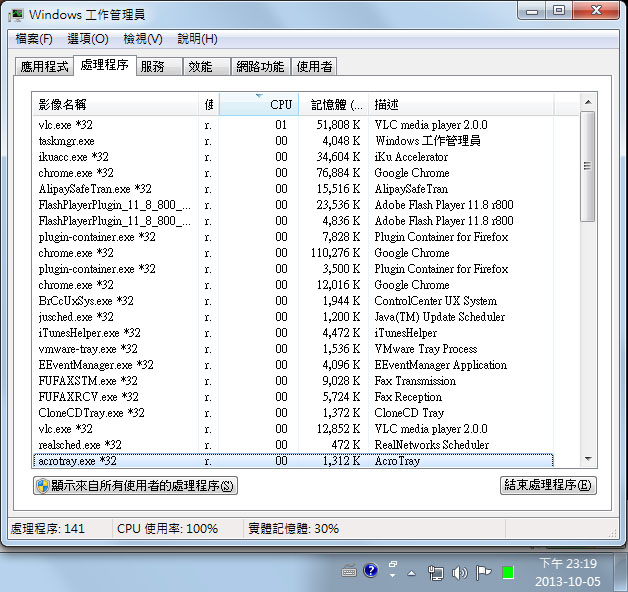Switch to the 效能 tab
This screenshot has width=628, height=592.
click(207, 66)
